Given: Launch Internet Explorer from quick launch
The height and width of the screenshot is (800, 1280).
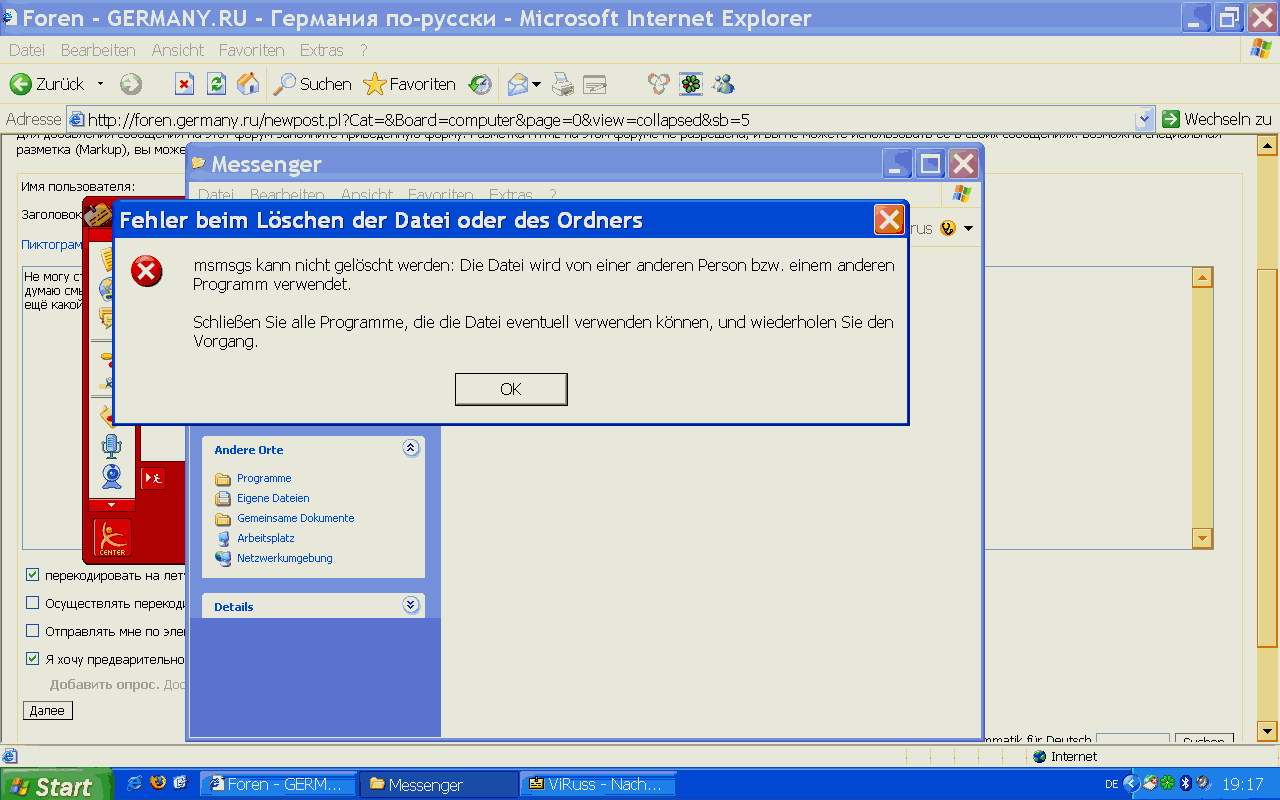Looking at the screenshot, I should pos(135,784).
